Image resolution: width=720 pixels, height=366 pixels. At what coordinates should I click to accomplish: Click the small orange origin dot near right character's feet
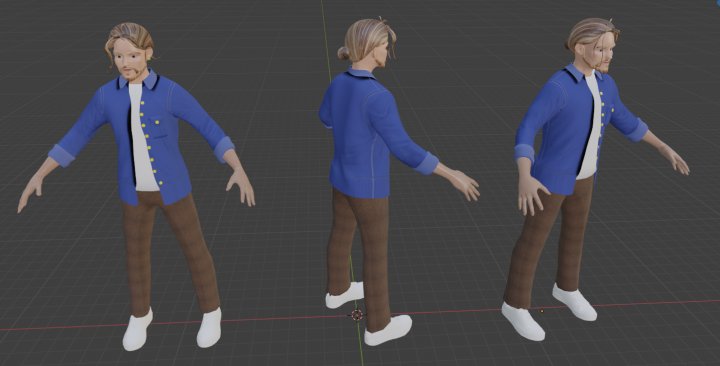point(542,311)
